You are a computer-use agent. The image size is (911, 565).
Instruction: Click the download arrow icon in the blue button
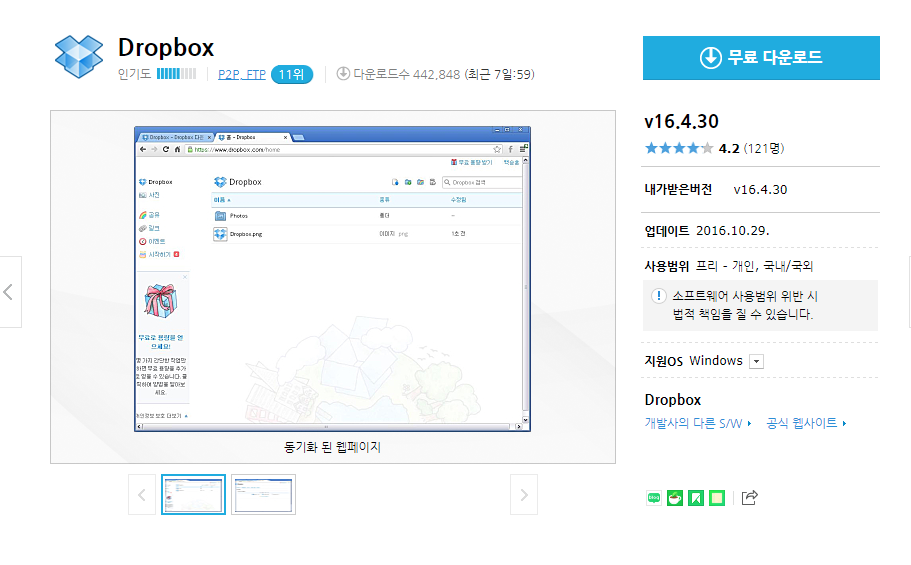[711, 58]
